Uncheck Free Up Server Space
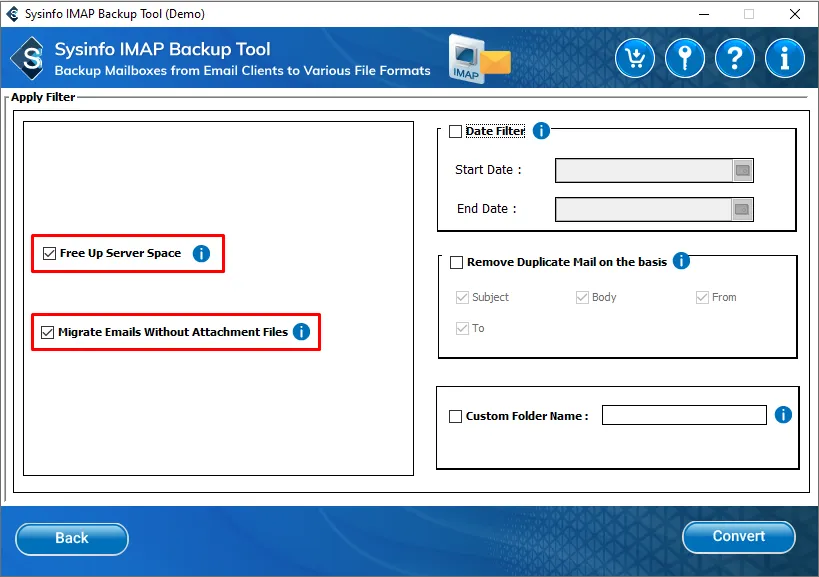This screenshot has height=577, width=819. (49, 253)
